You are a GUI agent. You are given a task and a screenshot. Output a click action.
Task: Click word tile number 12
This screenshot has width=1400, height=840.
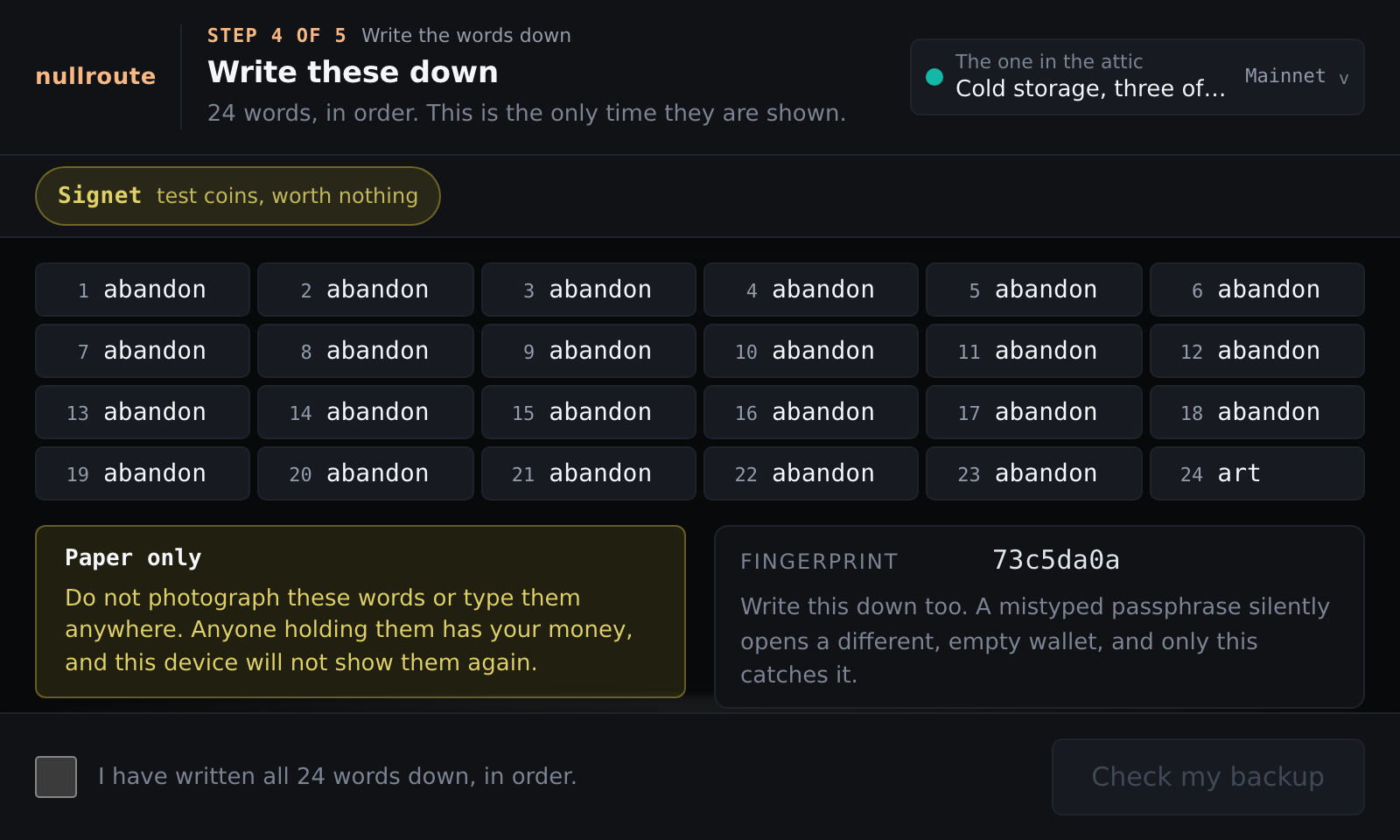[x=1256, y=351]
